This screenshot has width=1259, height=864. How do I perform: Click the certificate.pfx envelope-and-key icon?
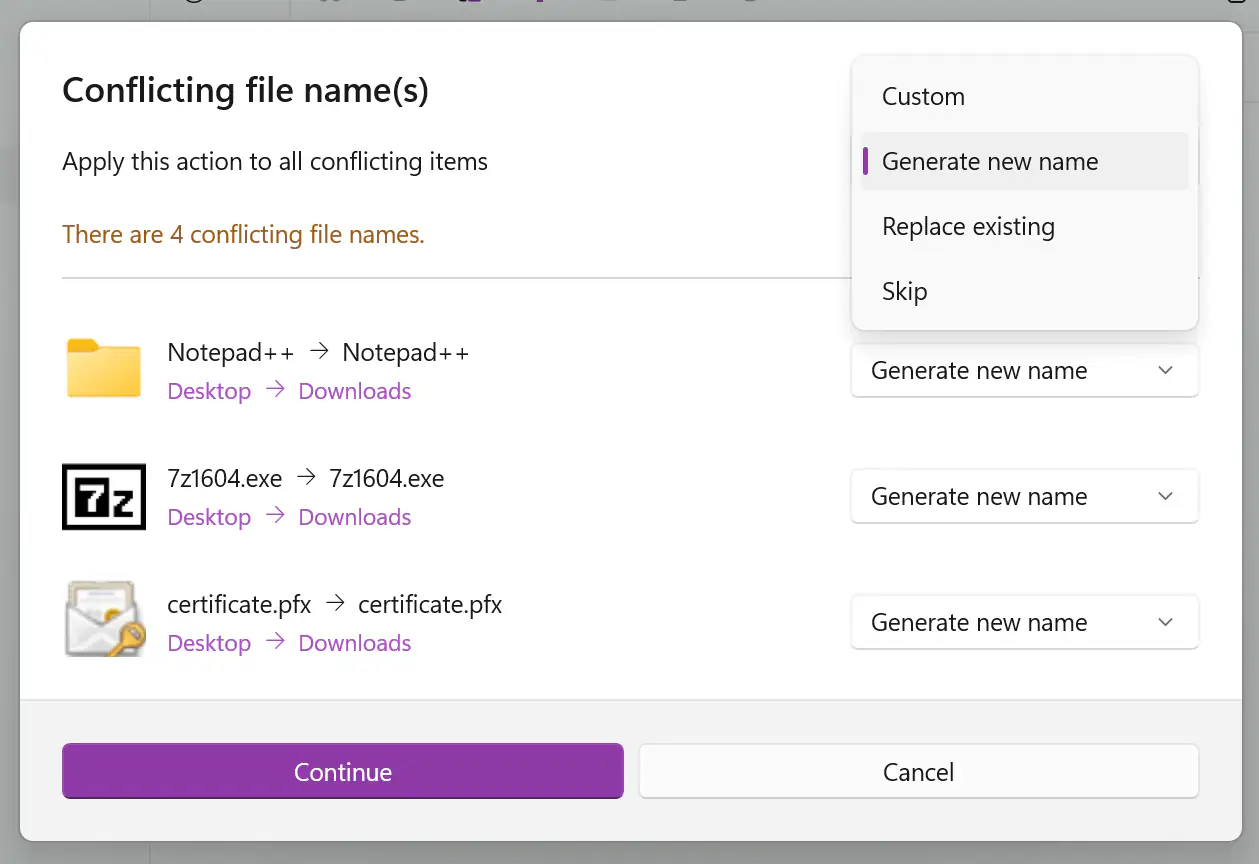point(103,620)
